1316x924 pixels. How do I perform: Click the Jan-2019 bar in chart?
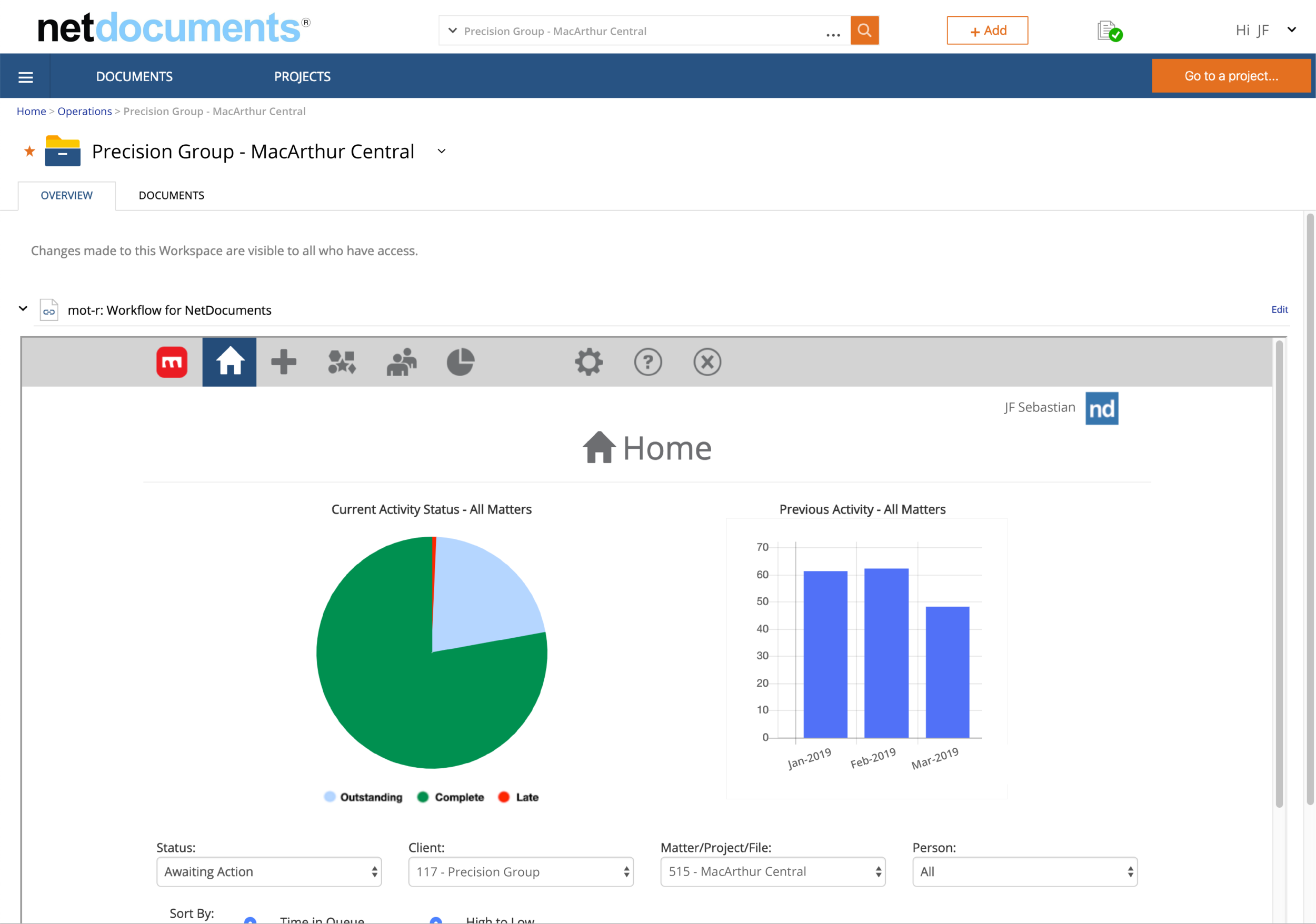click(x=825, y=654)
